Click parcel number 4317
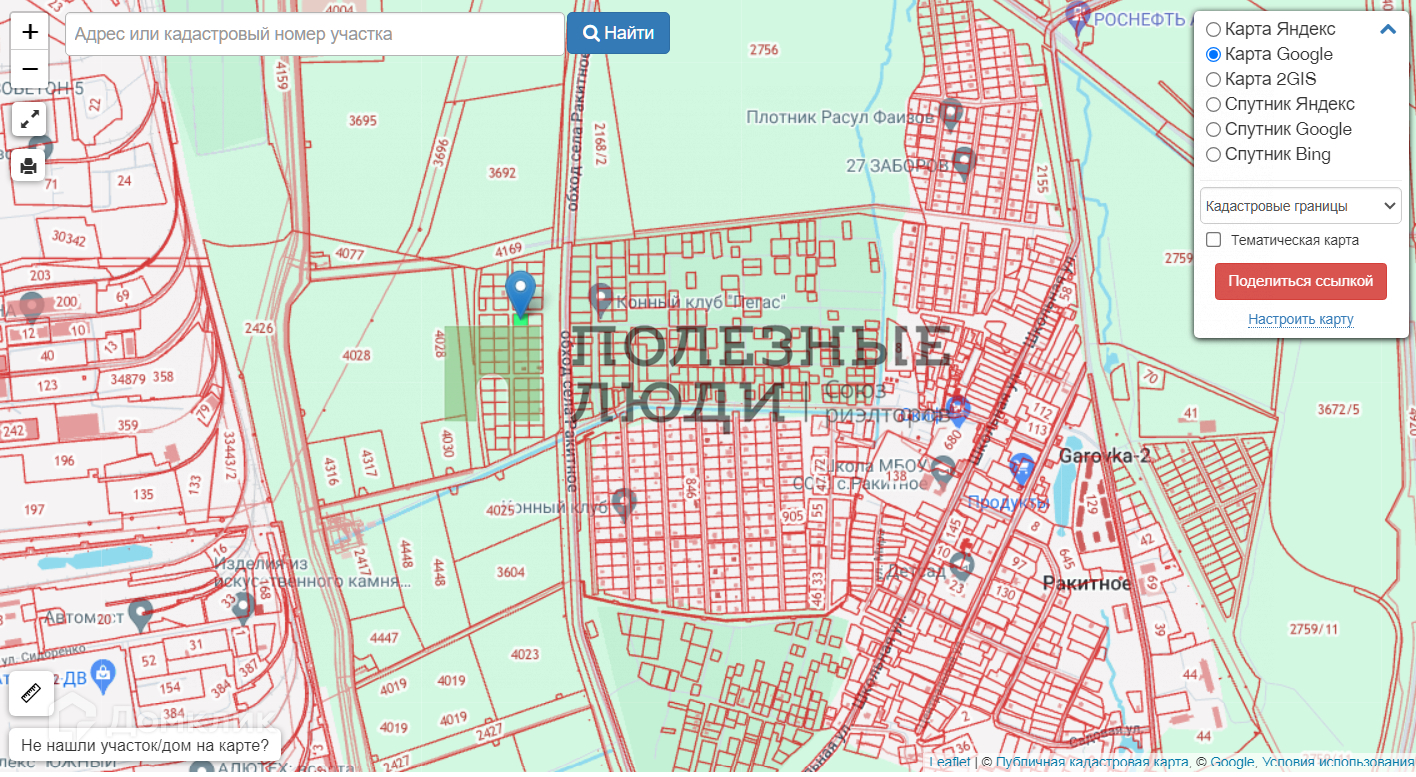 (x=368, y=464)
